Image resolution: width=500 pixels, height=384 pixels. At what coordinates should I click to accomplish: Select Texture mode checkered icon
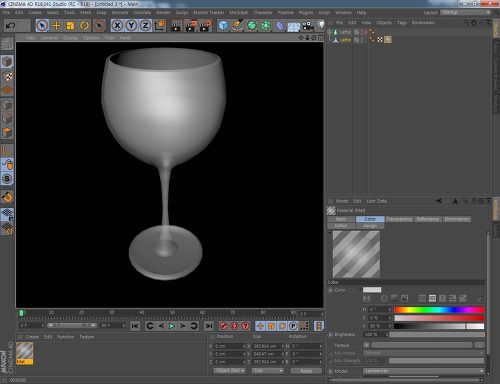[x=7, y=77]
